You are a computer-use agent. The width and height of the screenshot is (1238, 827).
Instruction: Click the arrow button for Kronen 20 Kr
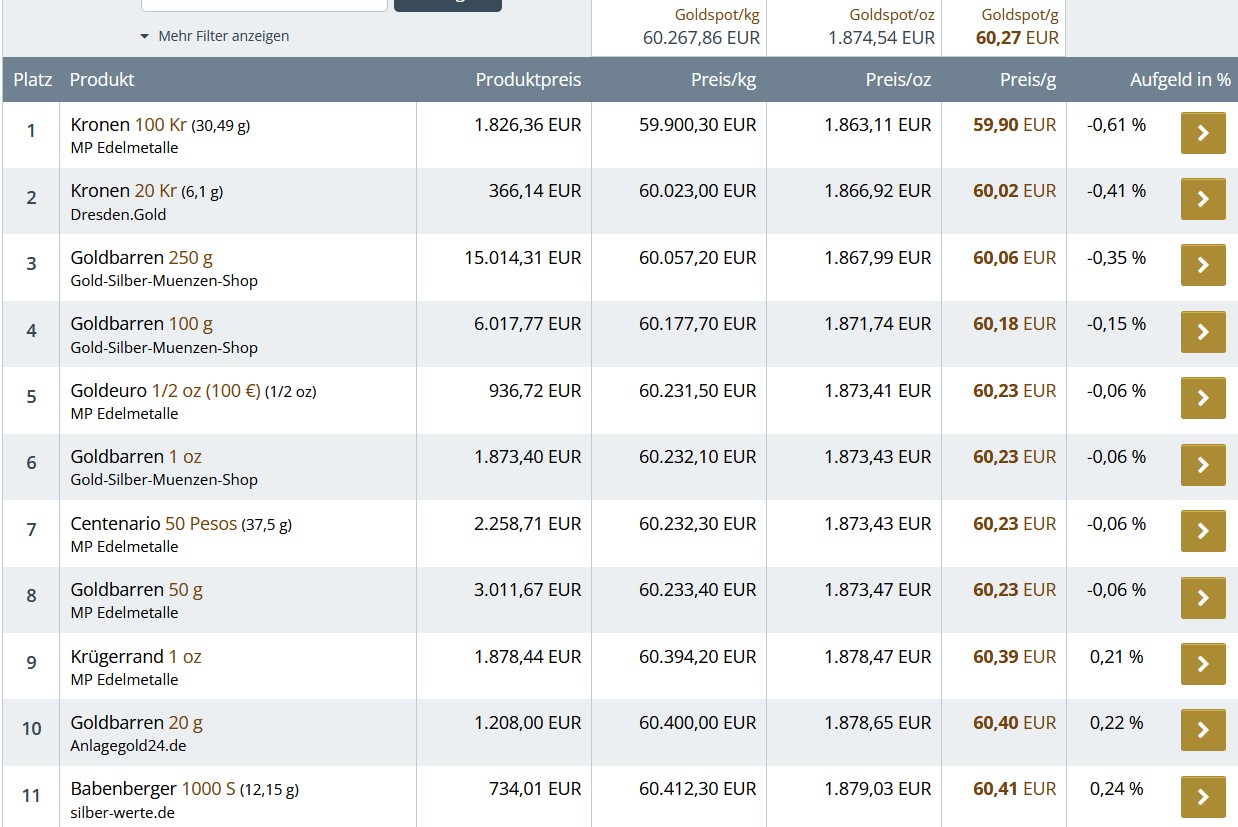coord(1202,199)
